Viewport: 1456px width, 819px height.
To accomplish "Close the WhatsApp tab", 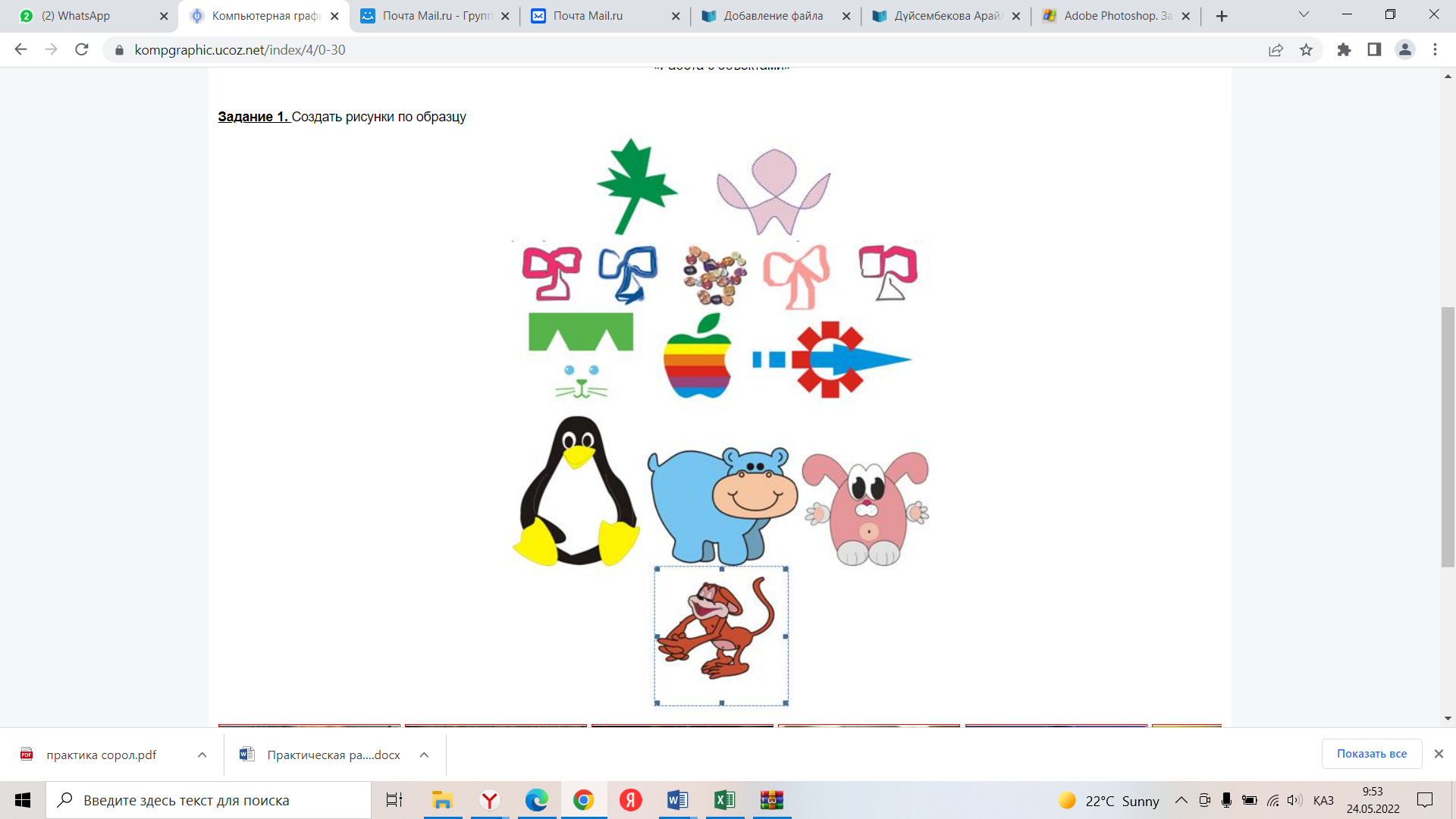I will 164,16.
